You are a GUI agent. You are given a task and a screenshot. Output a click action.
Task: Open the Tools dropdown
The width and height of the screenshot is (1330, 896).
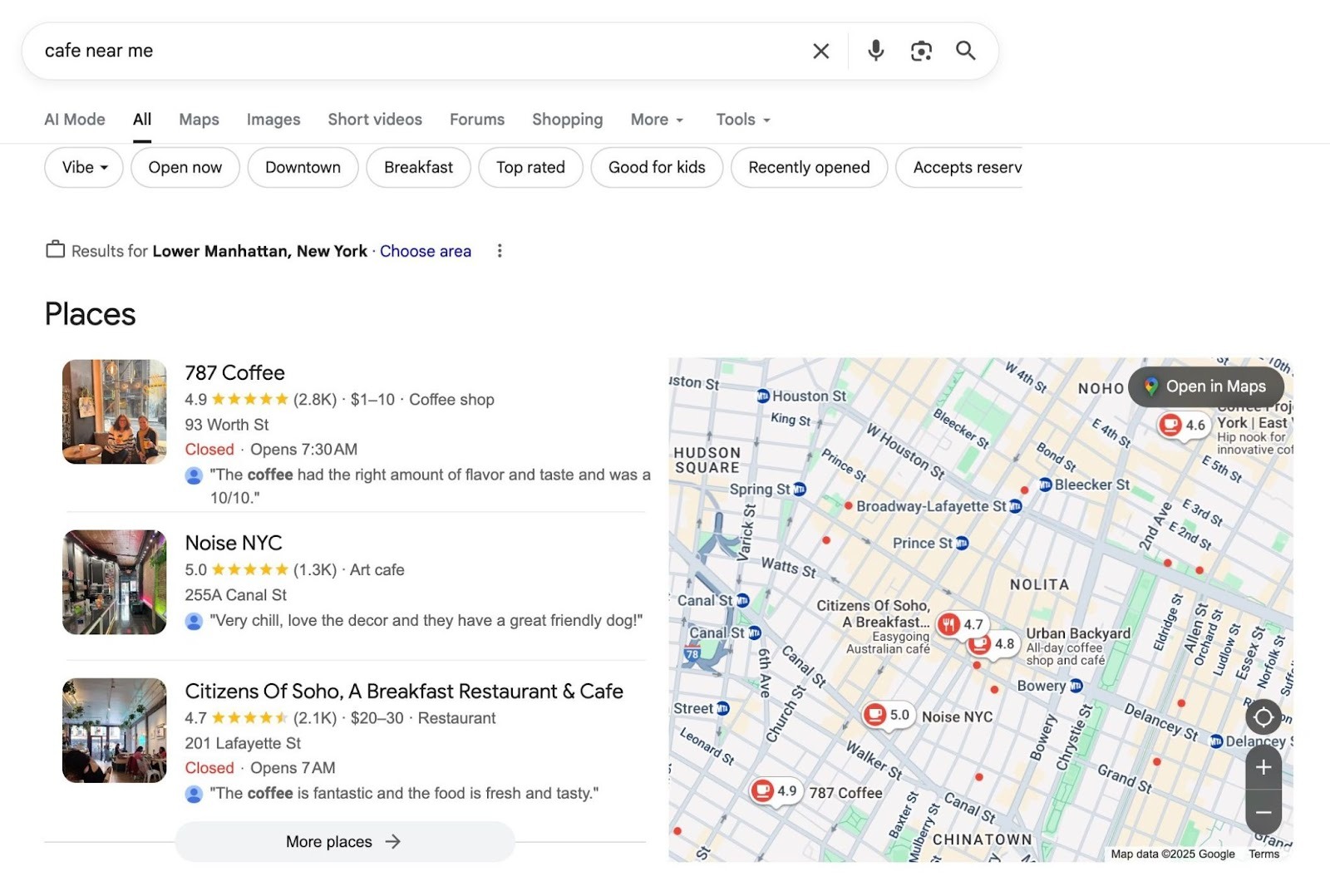(x=741, y=119)
